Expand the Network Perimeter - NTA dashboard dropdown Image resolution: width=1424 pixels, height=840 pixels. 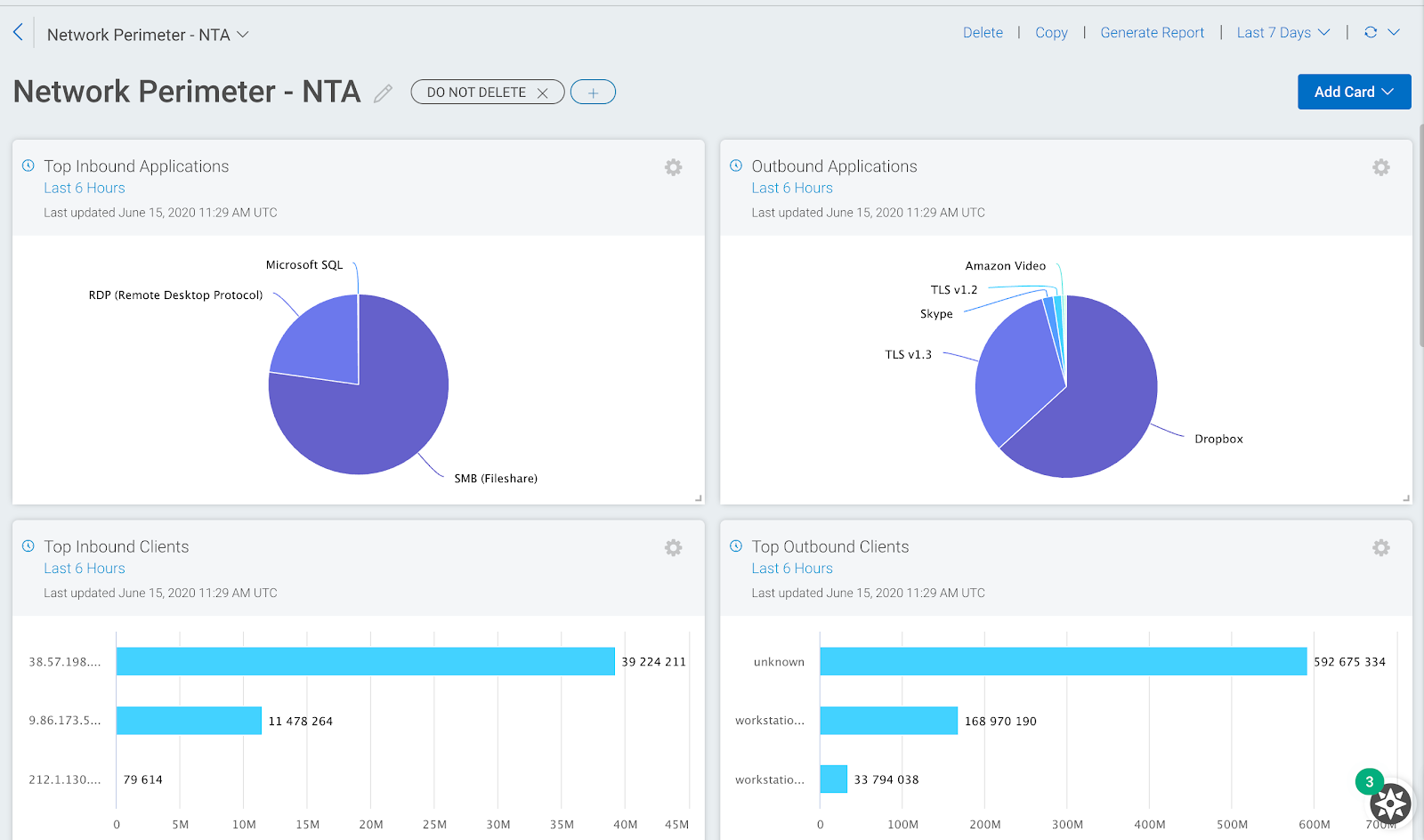coord(242,35)
